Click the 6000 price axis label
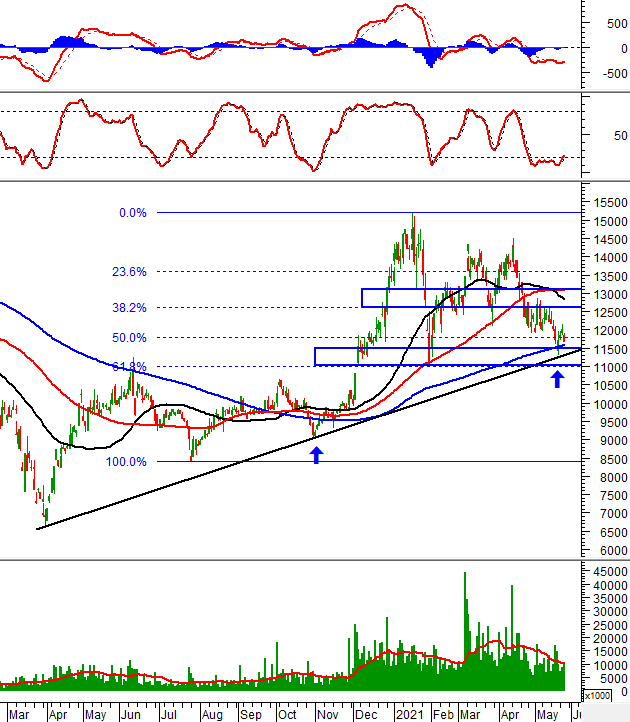Screen dimensions: 630x722 point(613,551)
